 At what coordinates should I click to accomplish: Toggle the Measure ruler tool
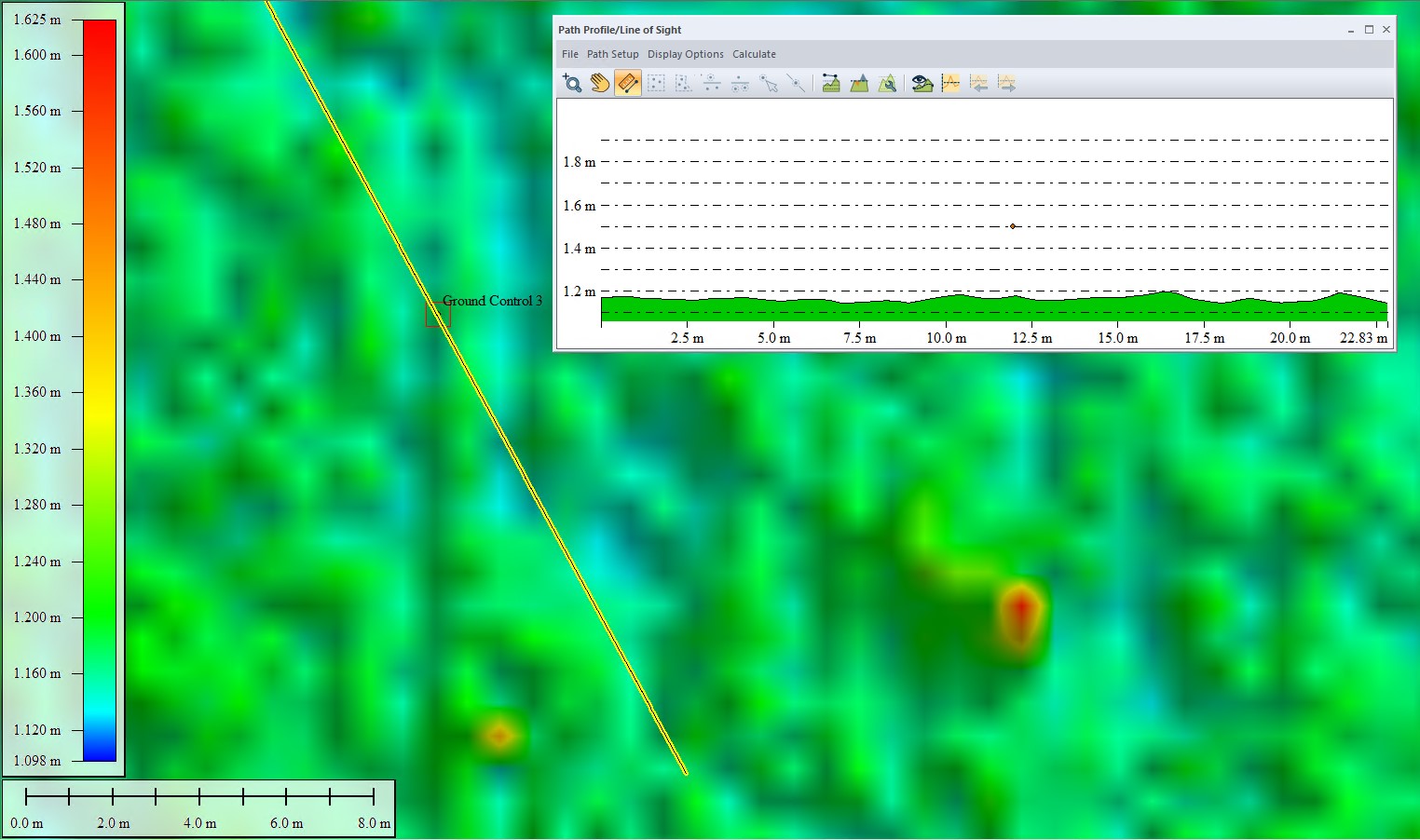pos(628,84)
